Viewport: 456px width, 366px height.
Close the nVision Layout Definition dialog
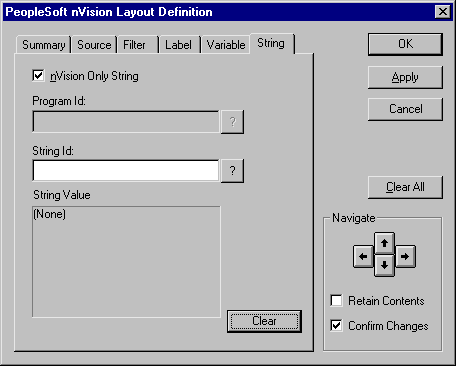coord(443,12)
